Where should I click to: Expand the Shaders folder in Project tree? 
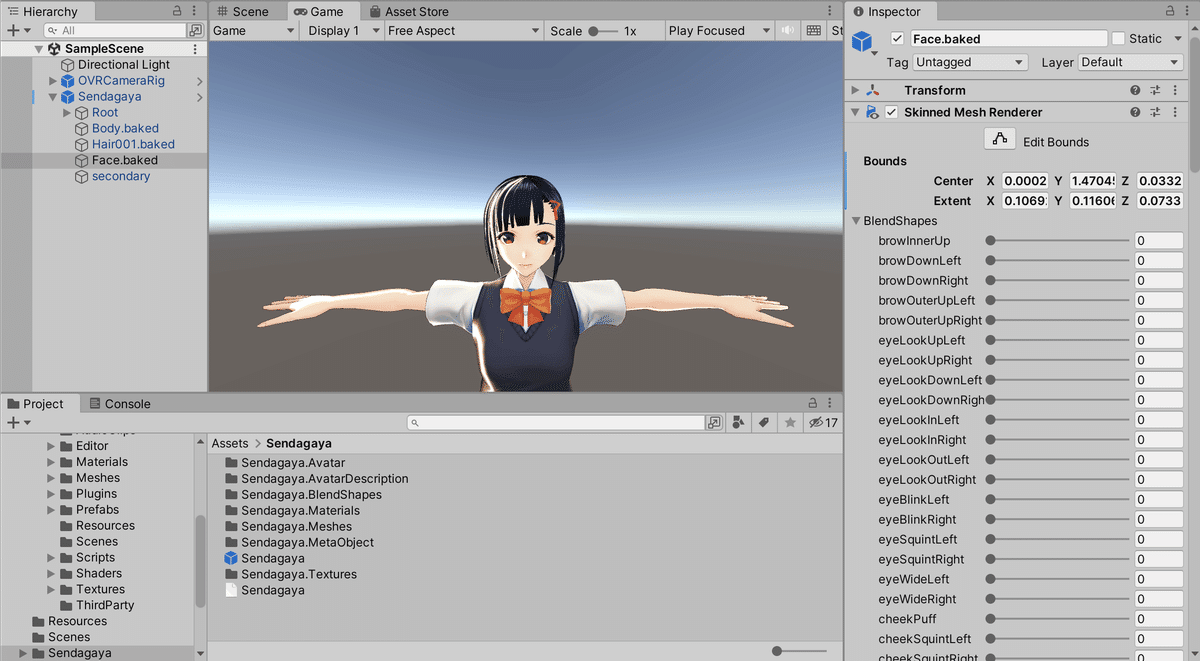[52, 573]
